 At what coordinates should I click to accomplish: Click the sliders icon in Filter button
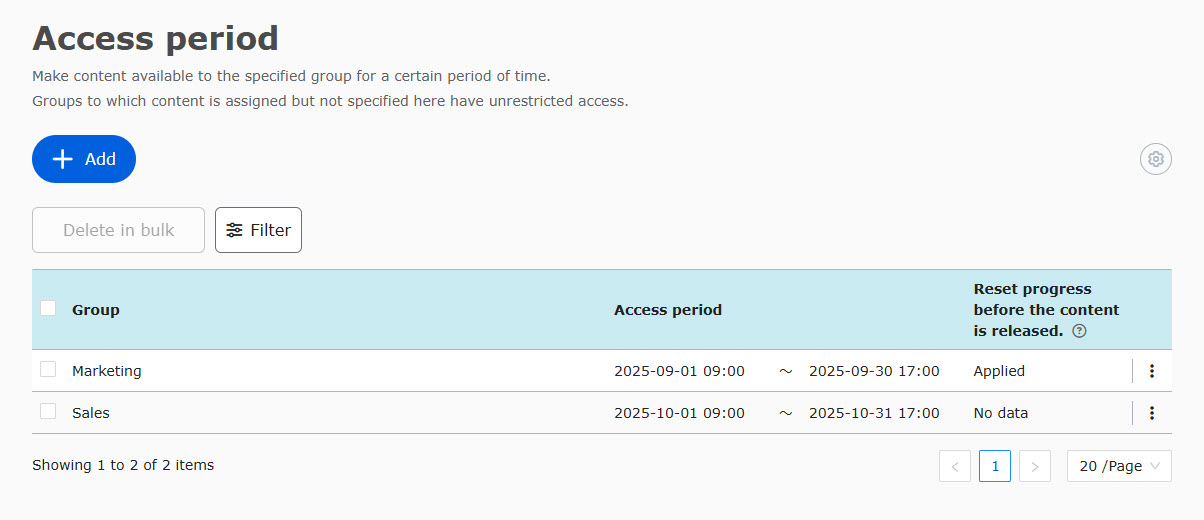[x=234, y=230]
